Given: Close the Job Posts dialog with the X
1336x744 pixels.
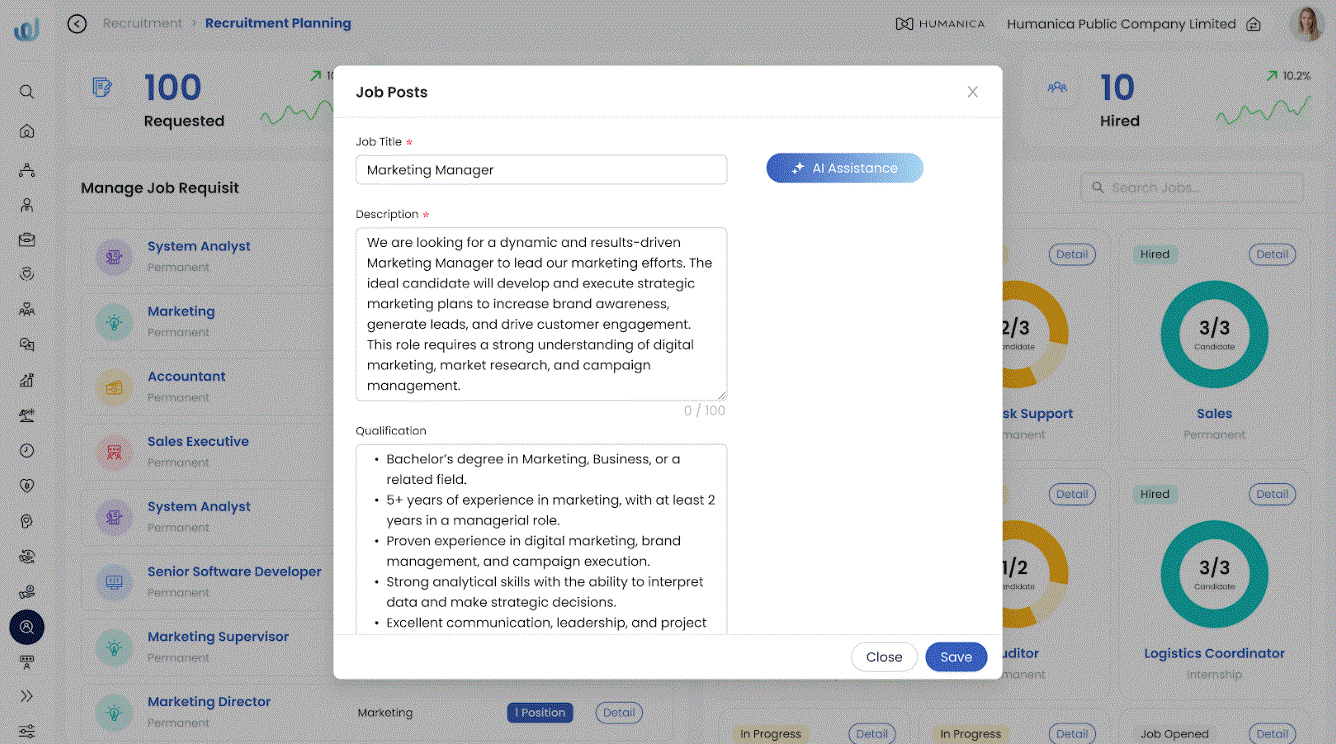Looking at the screenshot, I should click(x=972, y=91).
